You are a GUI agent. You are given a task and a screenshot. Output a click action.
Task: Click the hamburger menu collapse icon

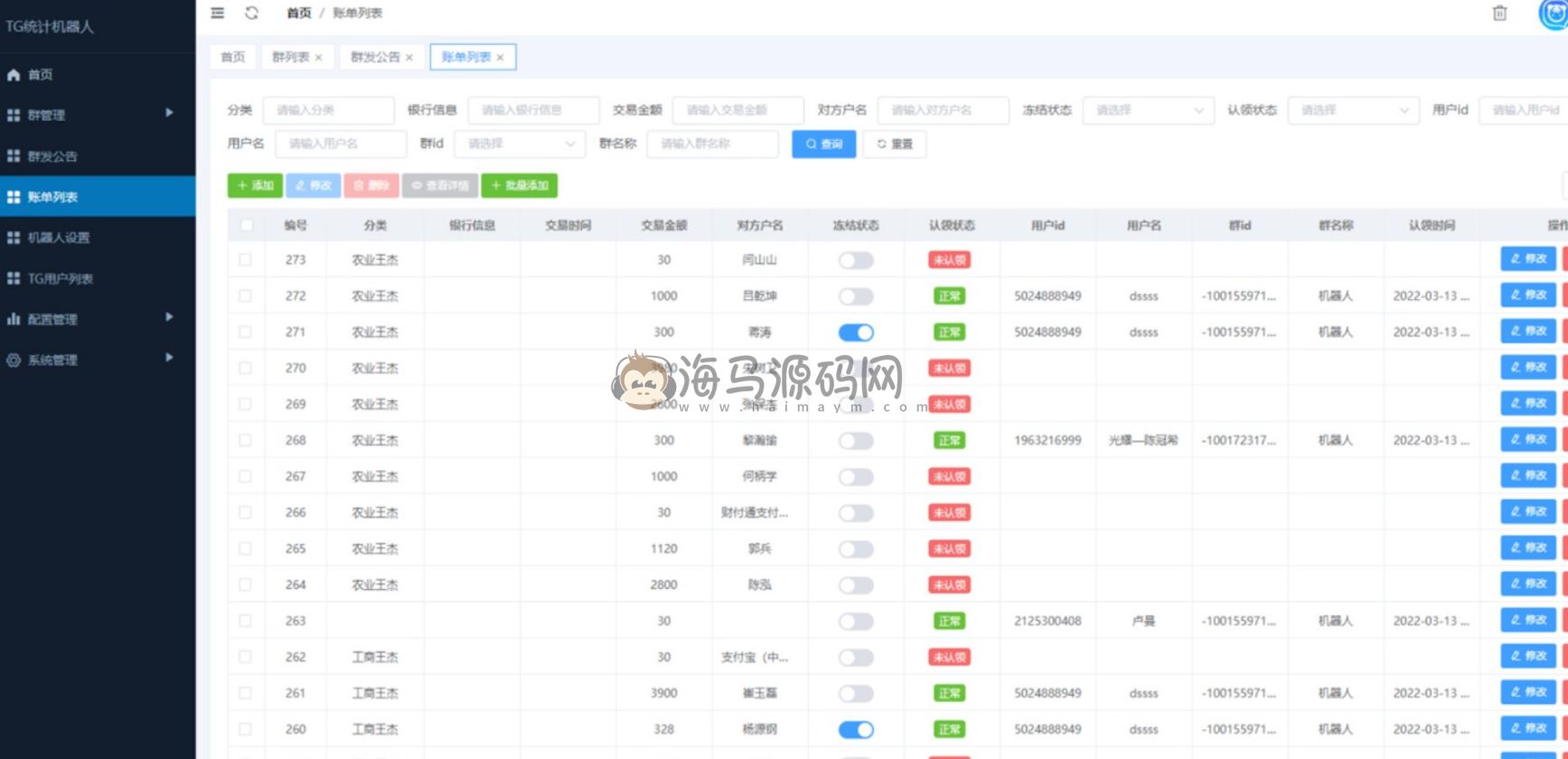[218, 13]
